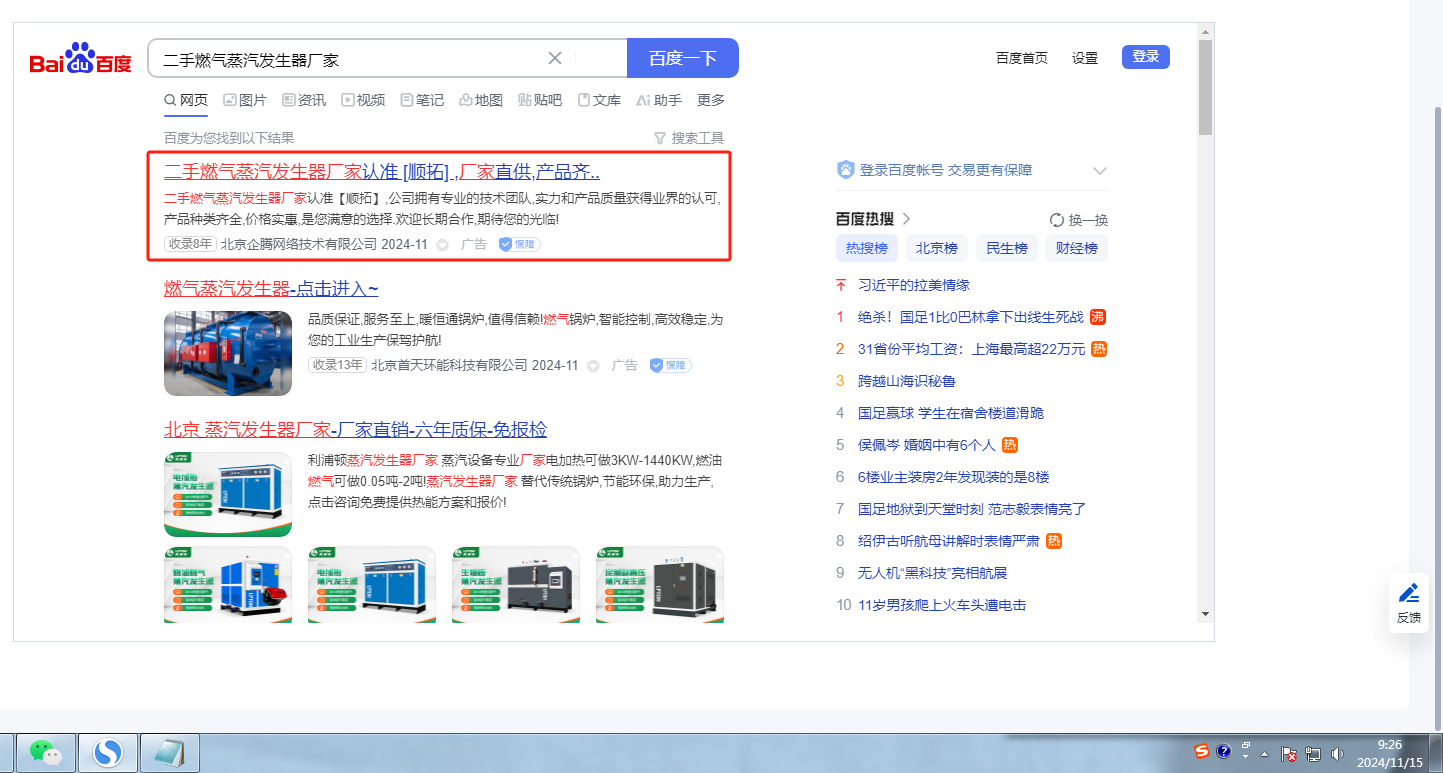Click the 换一换 refresh icon
Viewport: 1443px width, 773px height.
coord(1057,220)
